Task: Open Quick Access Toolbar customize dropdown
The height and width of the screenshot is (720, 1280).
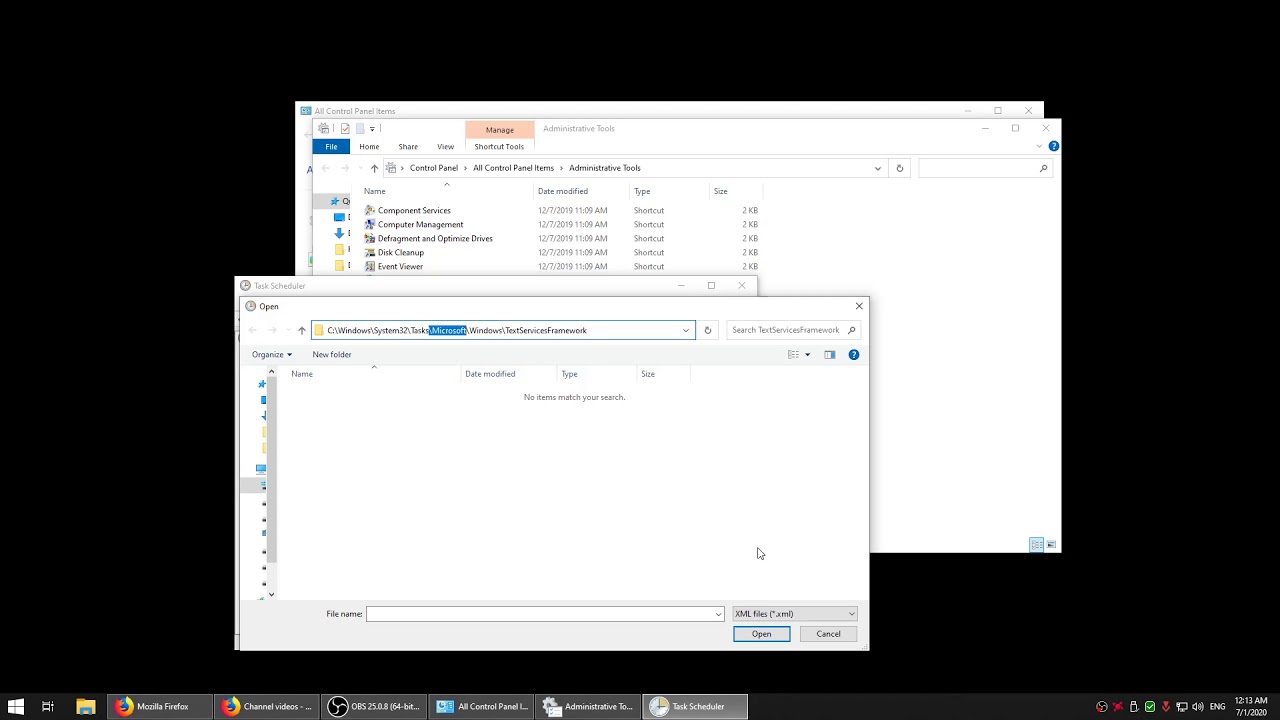Action: (372, 128)
